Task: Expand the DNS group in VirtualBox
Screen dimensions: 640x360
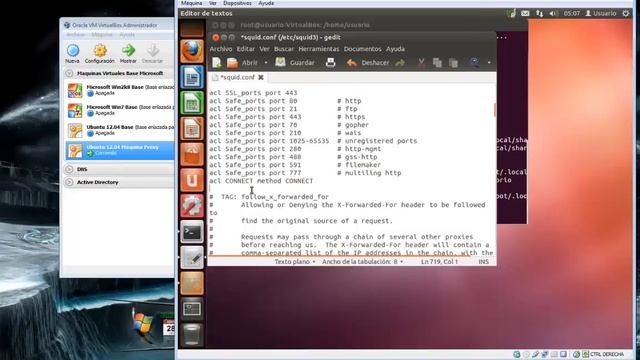Action: [69, 169]
